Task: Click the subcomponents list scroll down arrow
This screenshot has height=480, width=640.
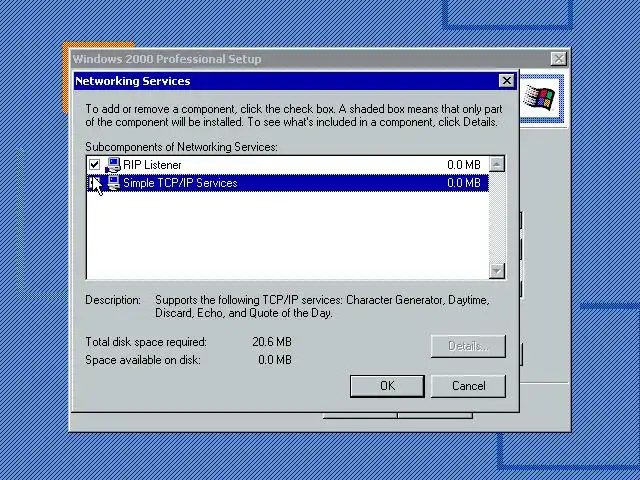Action: (x=497, y=271)
